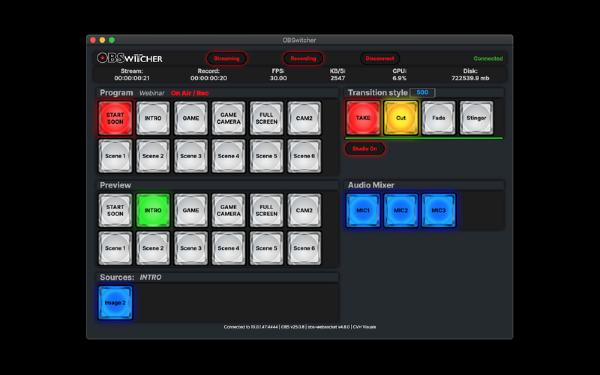Screen dimensions: 600x375
Task: Click the On Air / Rec label
Action: tap(190, 93)
